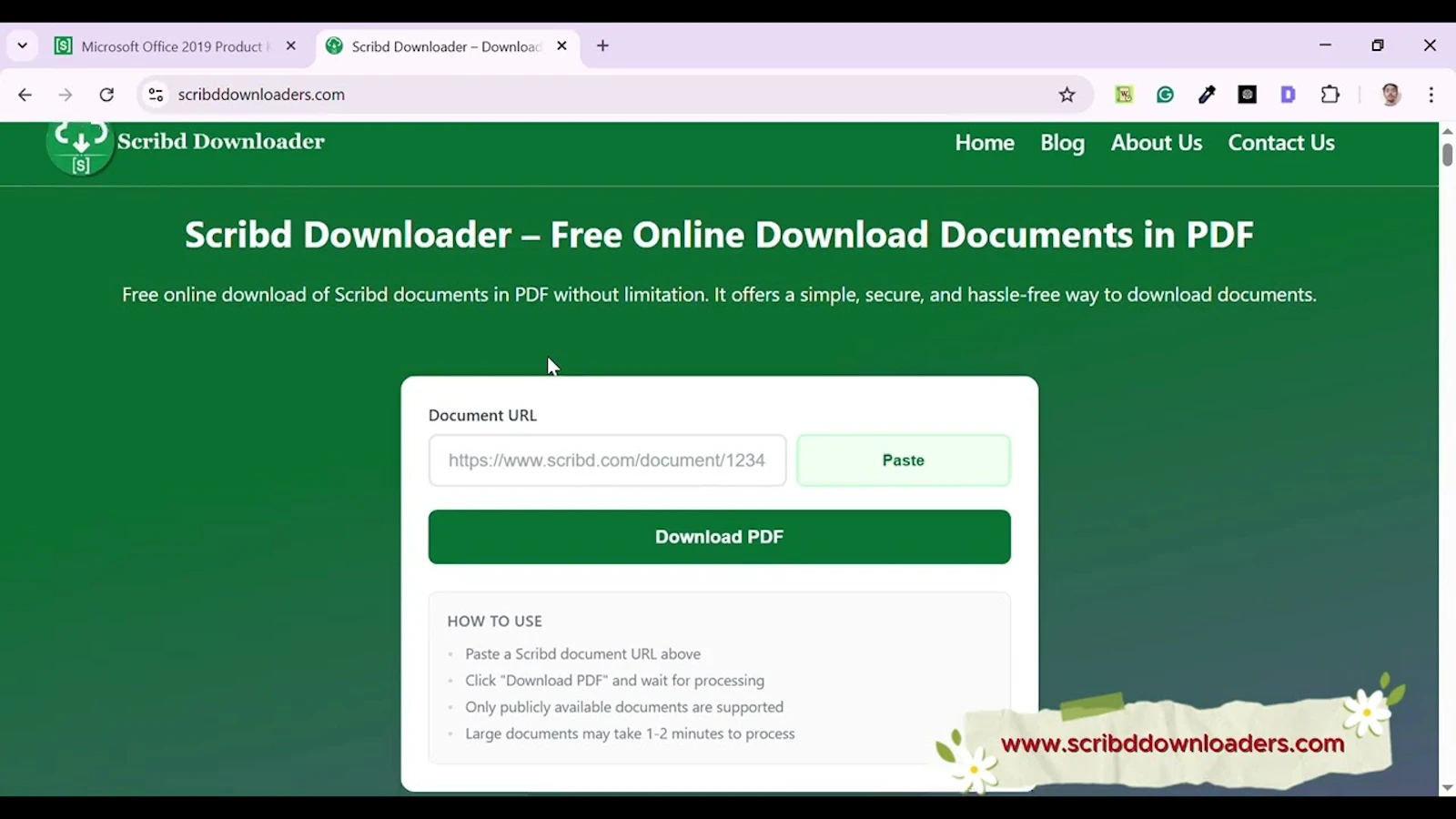
Task: Select the Scribd Downloader tab
Action: [447, 46]
